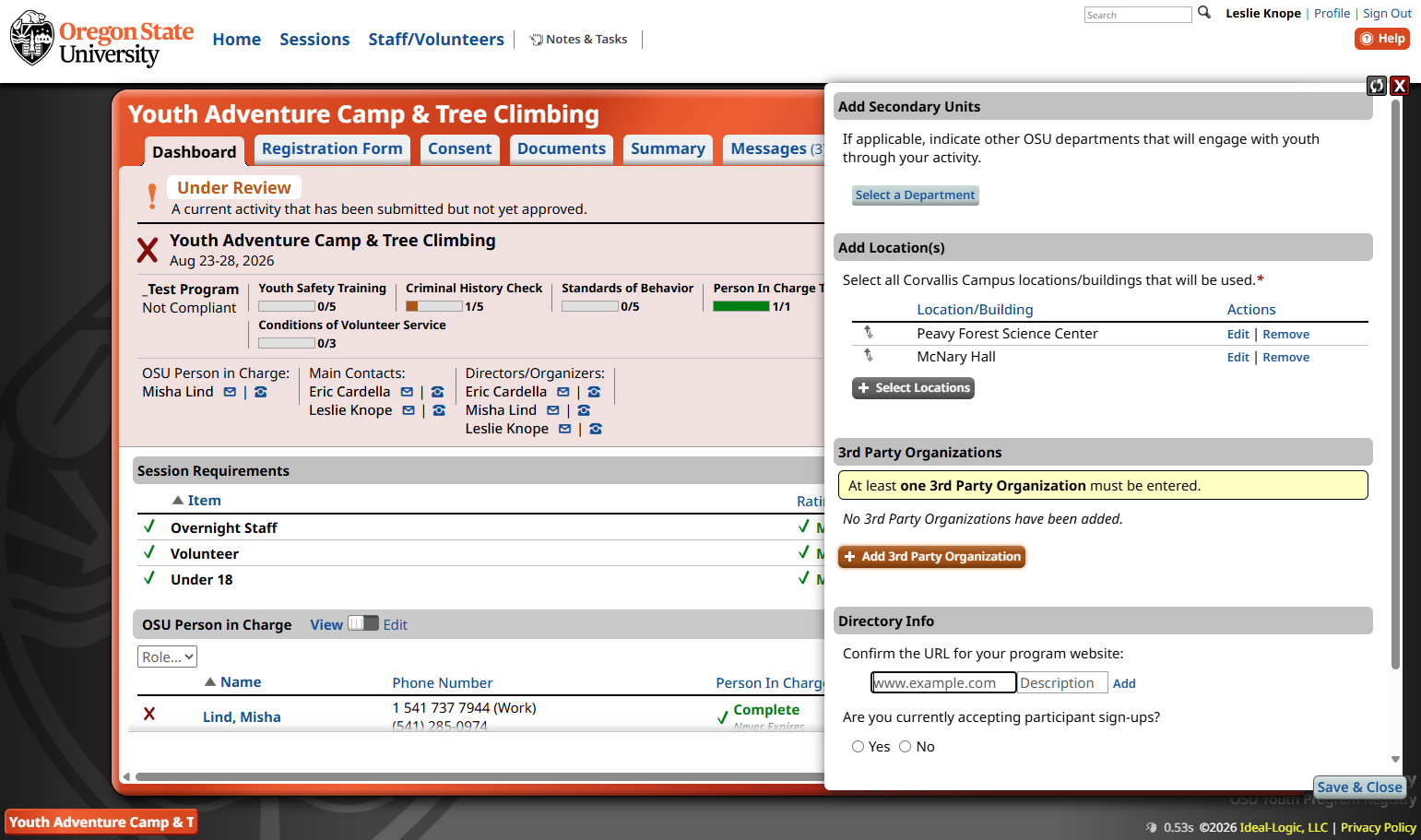The image size is (1421, 840).
Task: Click the search magnifier icon
Action: click(1203, 13)
